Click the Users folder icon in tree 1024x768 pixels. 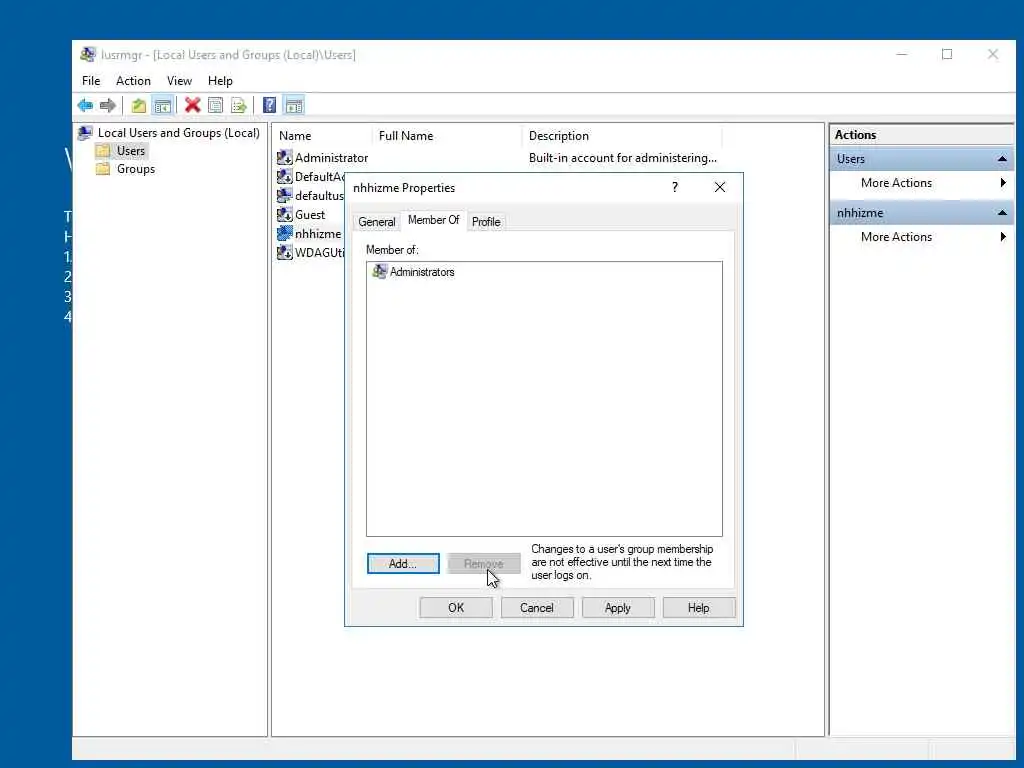[x=103, y=151]
